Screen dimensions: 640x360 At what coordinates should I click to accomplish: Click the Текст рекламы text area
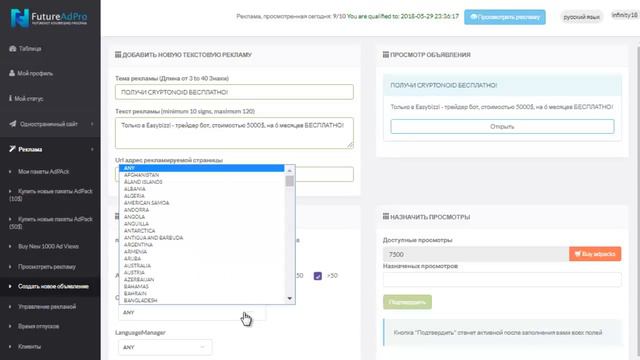click(234, 133)
